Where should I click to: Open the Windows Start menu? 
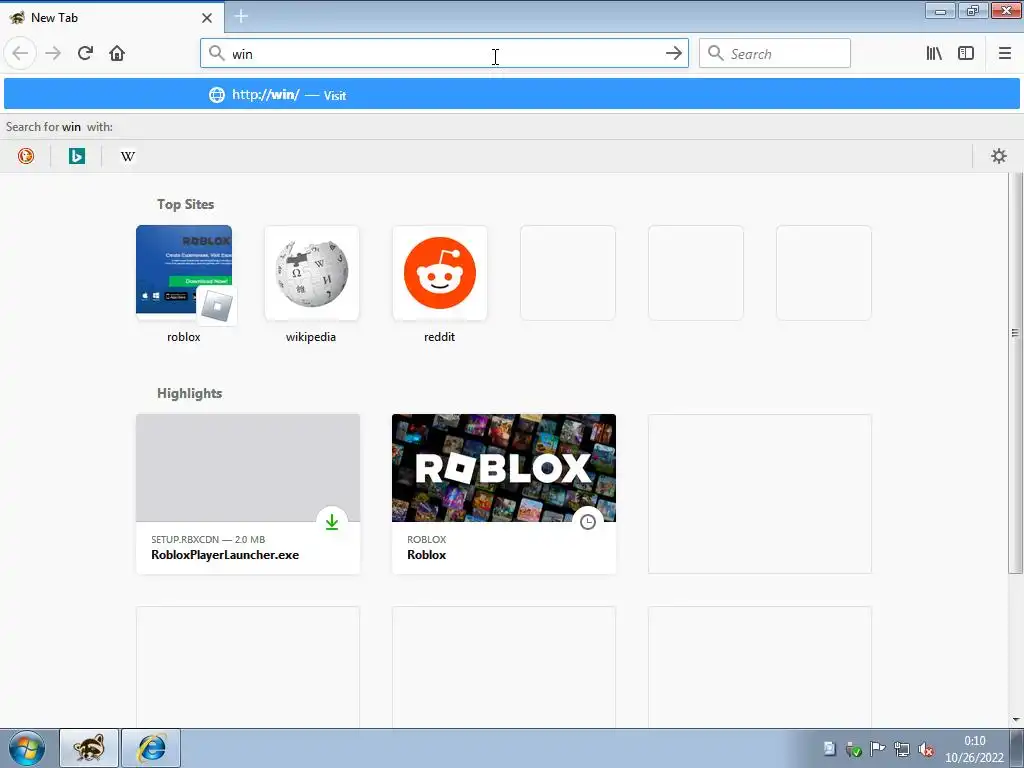(x=27, y=748)
